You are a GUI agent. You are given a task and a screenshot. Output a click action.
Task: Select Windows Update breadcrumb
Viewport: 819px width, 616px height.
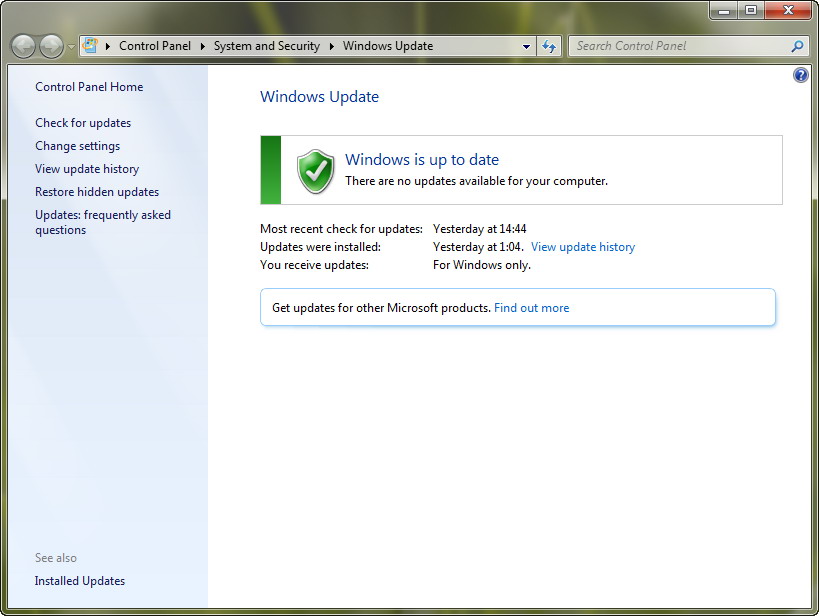388,46
